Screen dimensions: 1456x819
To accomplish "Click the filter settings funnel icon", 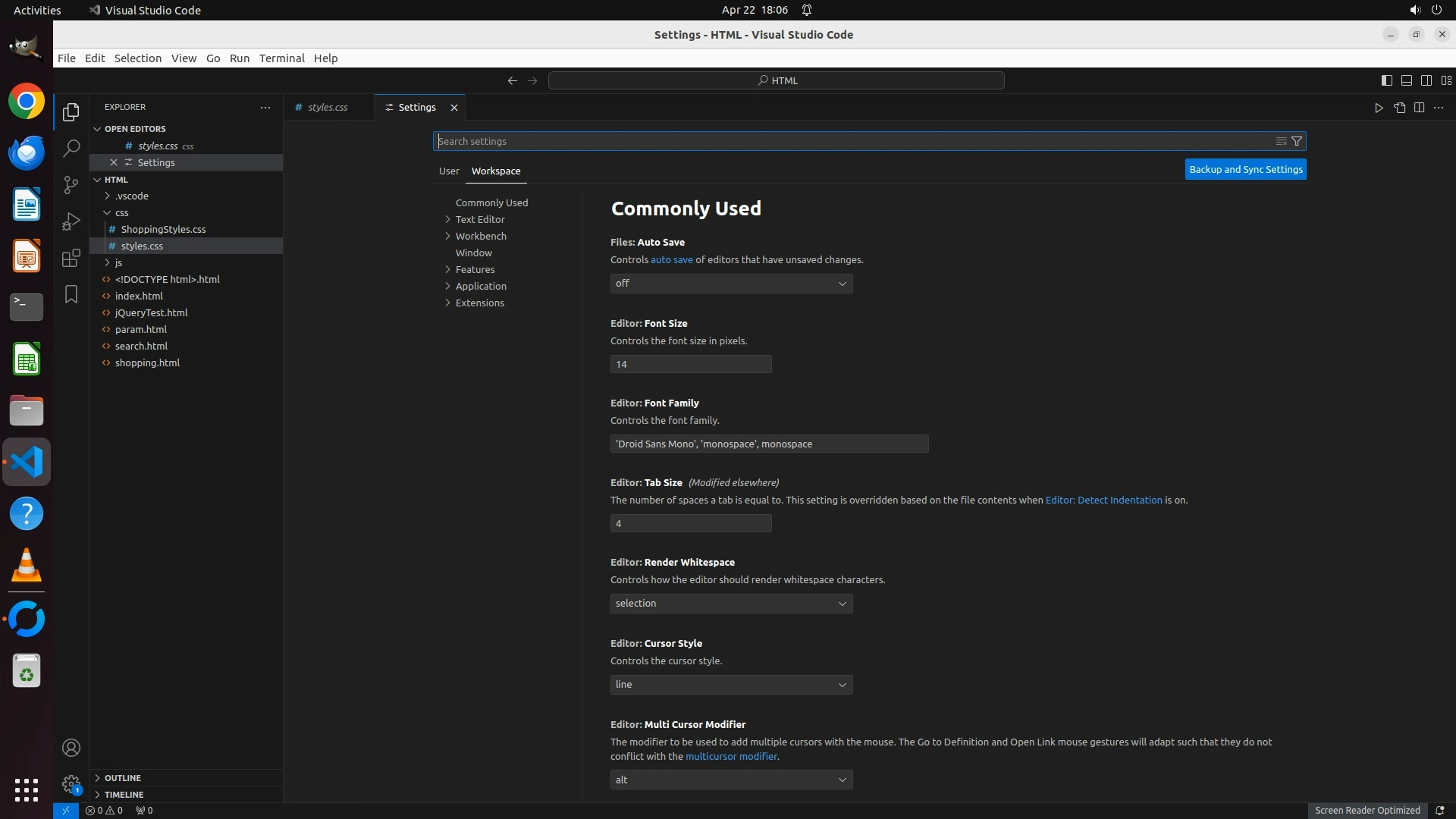I will 1297,141.
